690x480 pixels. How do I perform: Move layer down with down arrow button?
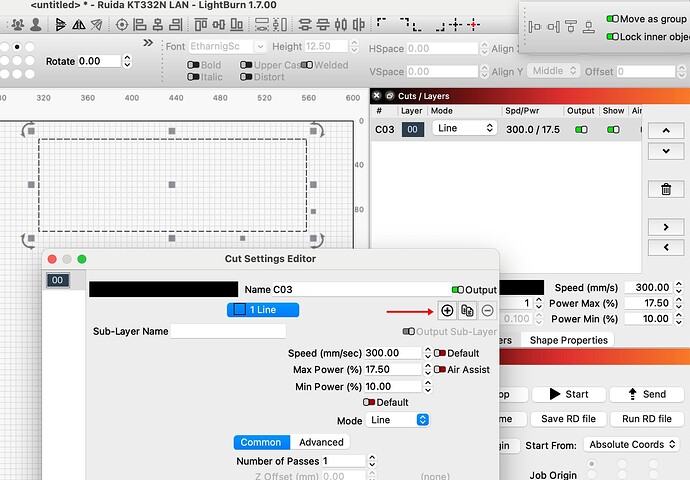click(666, 151)
